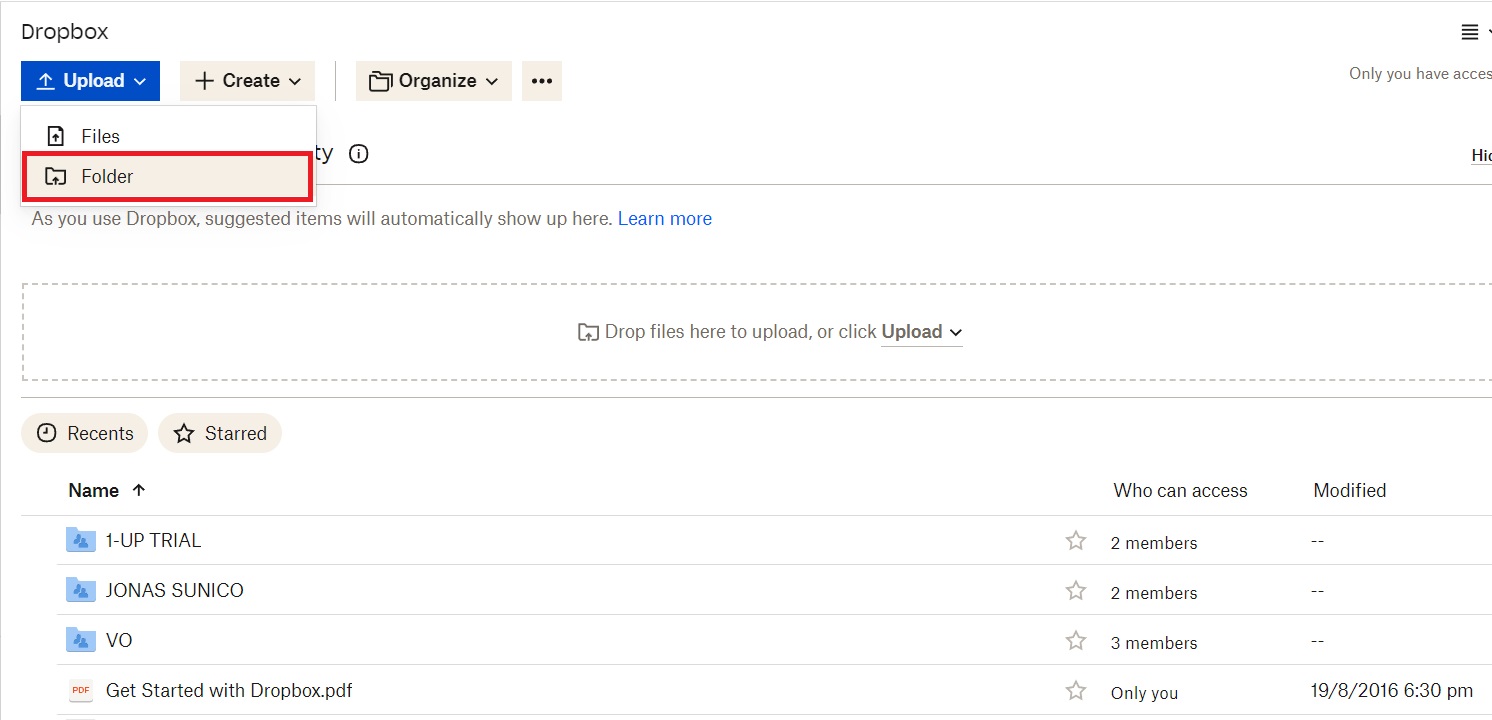The height and width of the screenshot is (720, 1492).
Task: Open Get Started with Dropbox.pdf
Action: coord(229,690)
